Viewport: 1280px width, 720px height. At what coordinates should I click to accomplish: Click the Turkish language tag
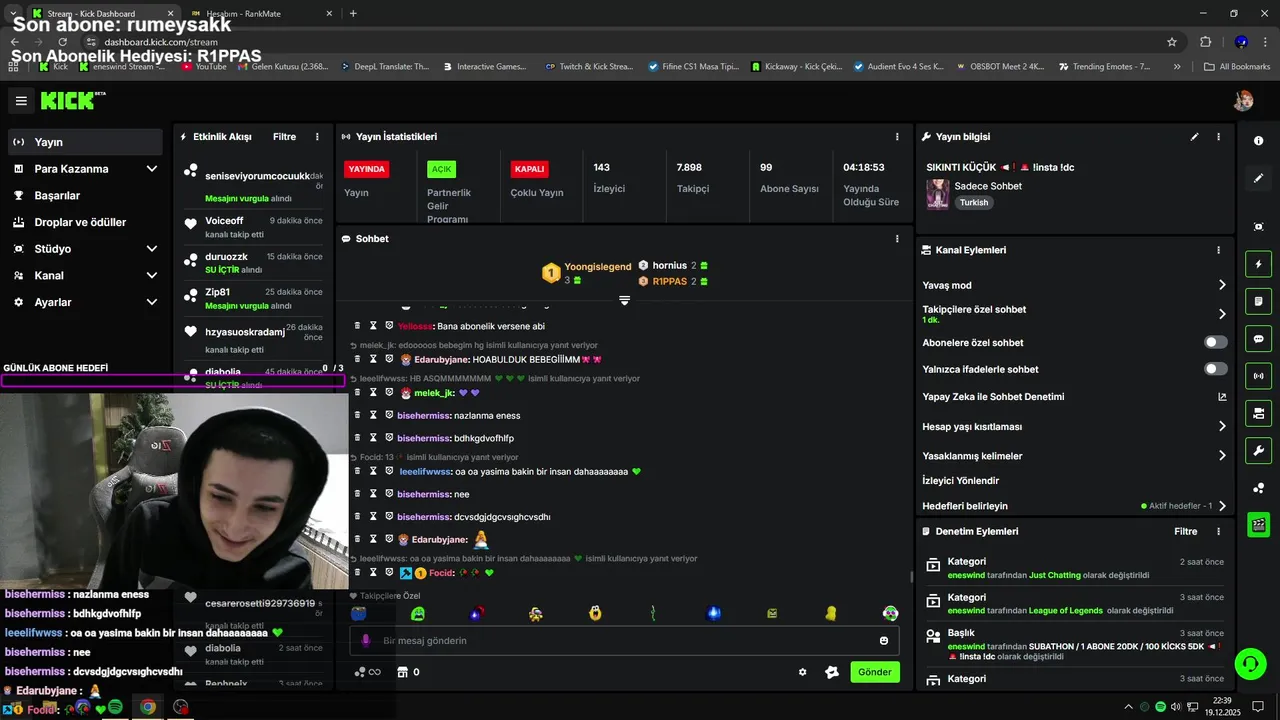point(974,202)
